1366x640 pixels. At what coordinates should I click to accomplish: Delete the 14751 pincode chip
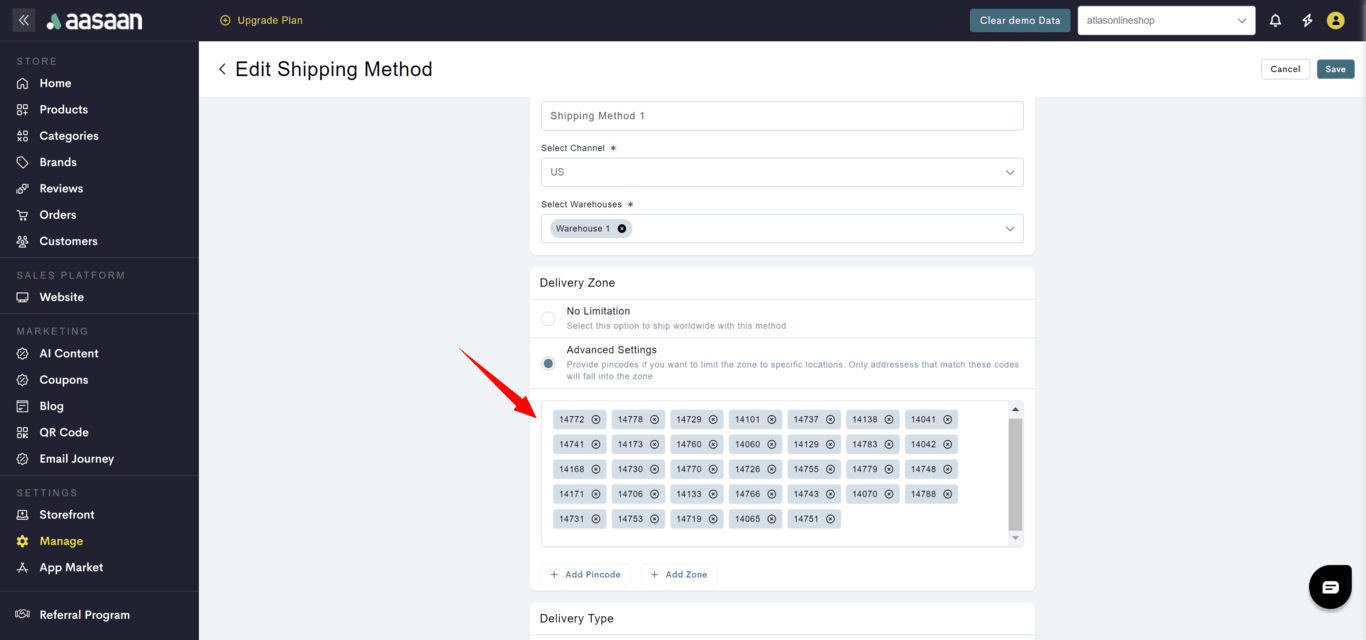point(830,519)
